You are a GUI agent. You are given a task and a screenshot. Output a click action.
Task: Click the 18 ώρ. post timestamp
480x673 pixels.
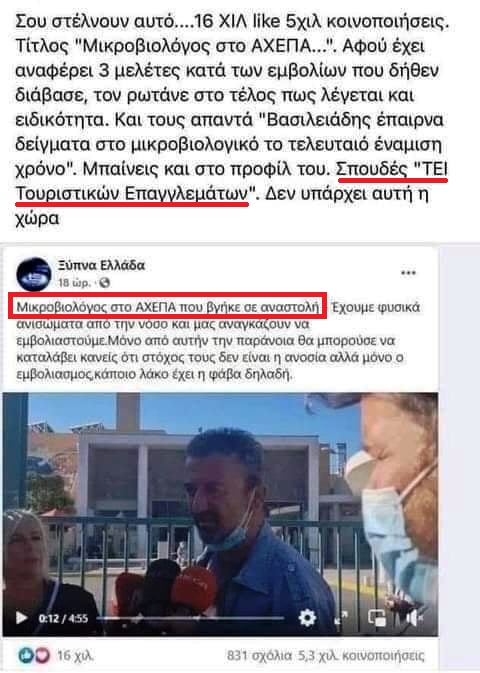coord(74,282)
